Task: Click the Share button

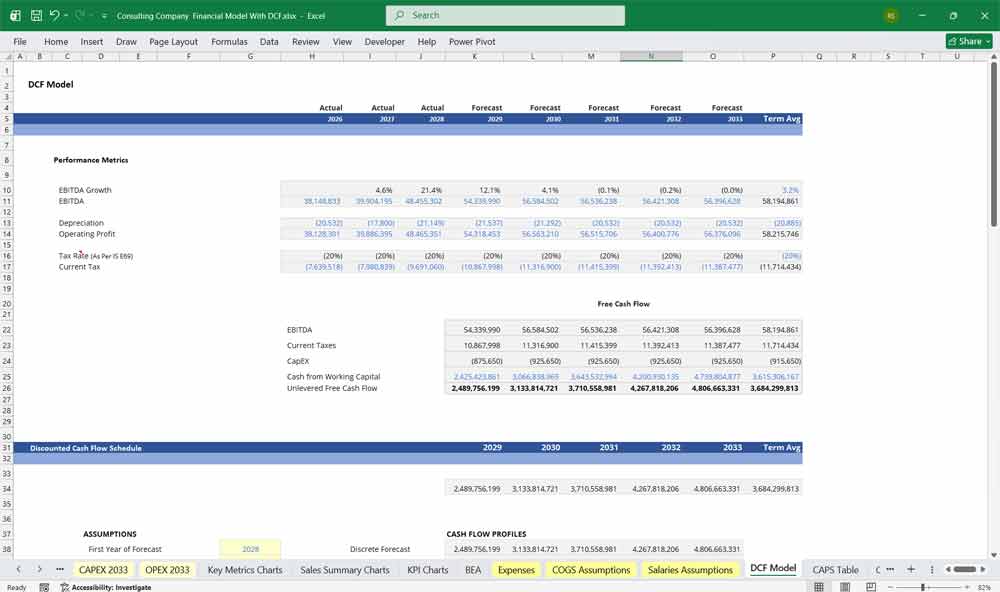Action: [967, 41]
